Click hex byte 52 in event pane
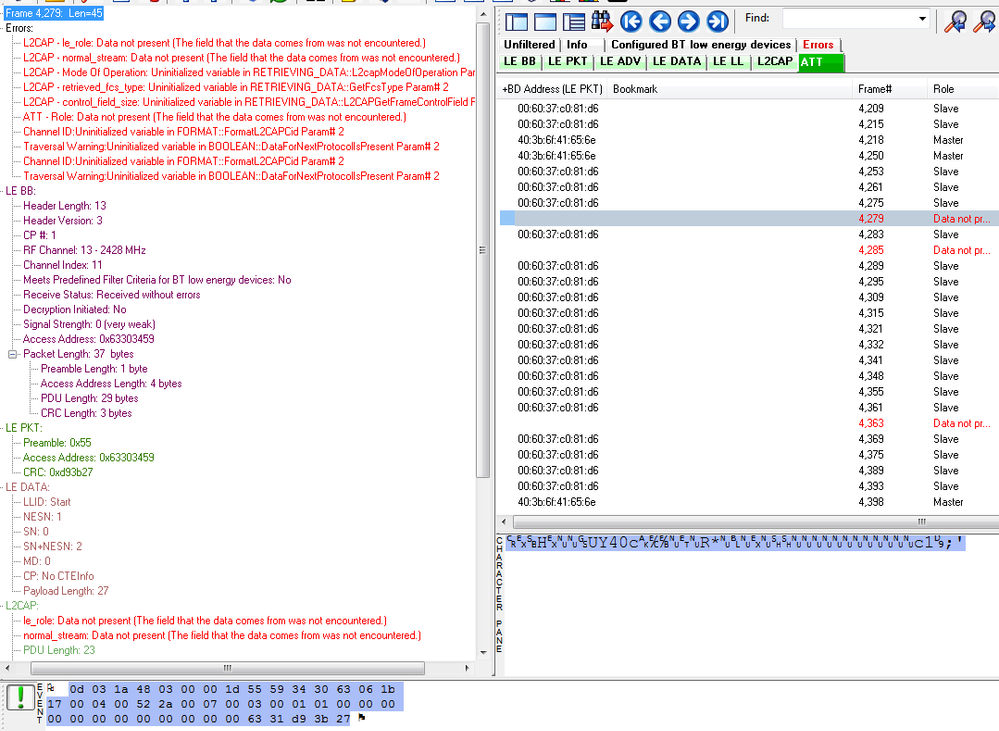Viewport: 999px width, 731px height. click(143, 704)
